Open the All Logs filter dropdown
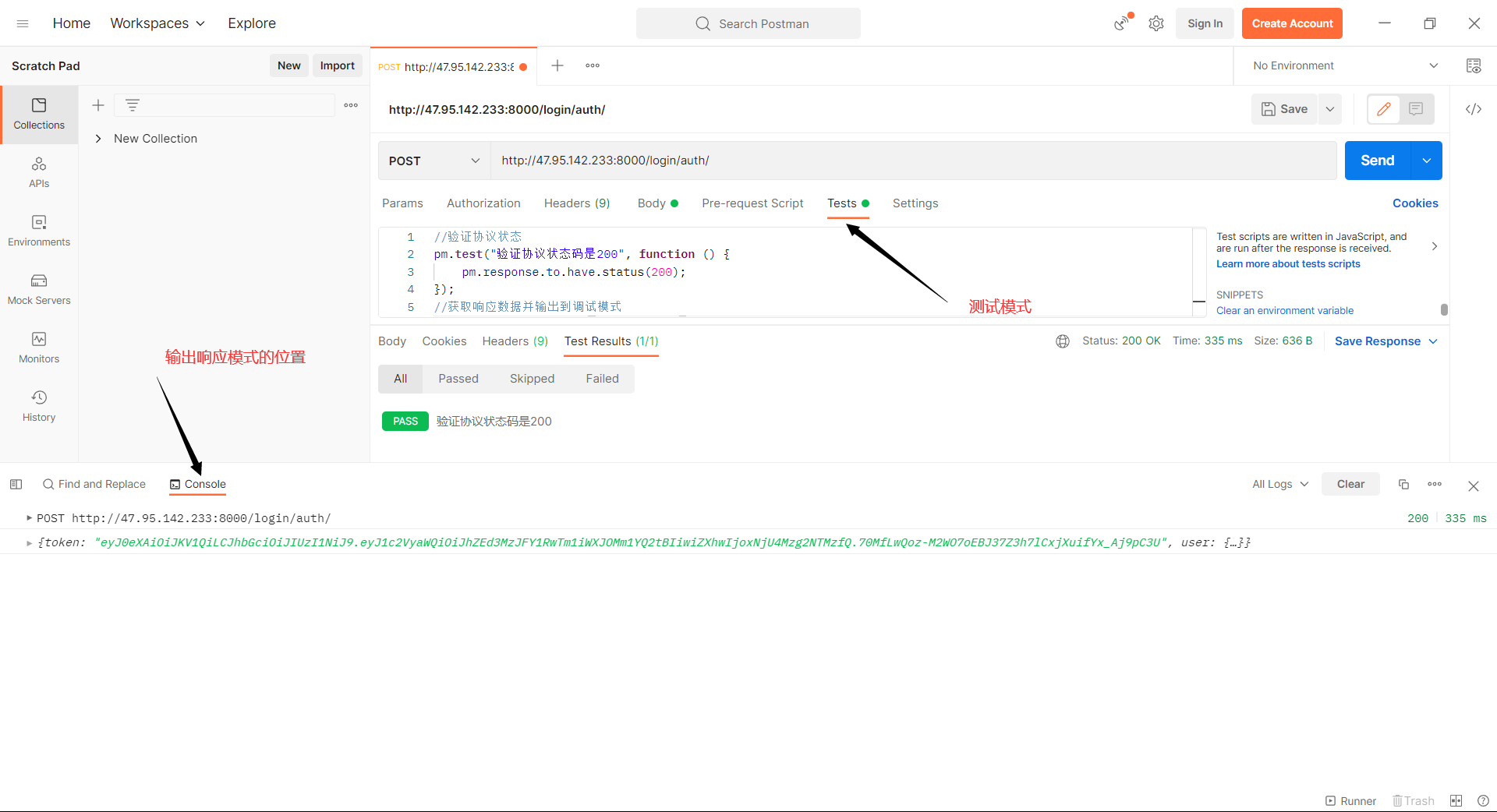Screen dimensions: 1497x812 (x=1280, y=484)
